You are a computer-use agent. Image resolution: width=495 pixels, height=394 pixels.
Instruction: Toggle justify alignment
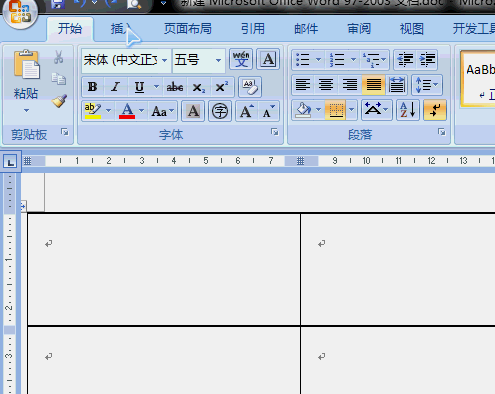[x=374, y=84]
